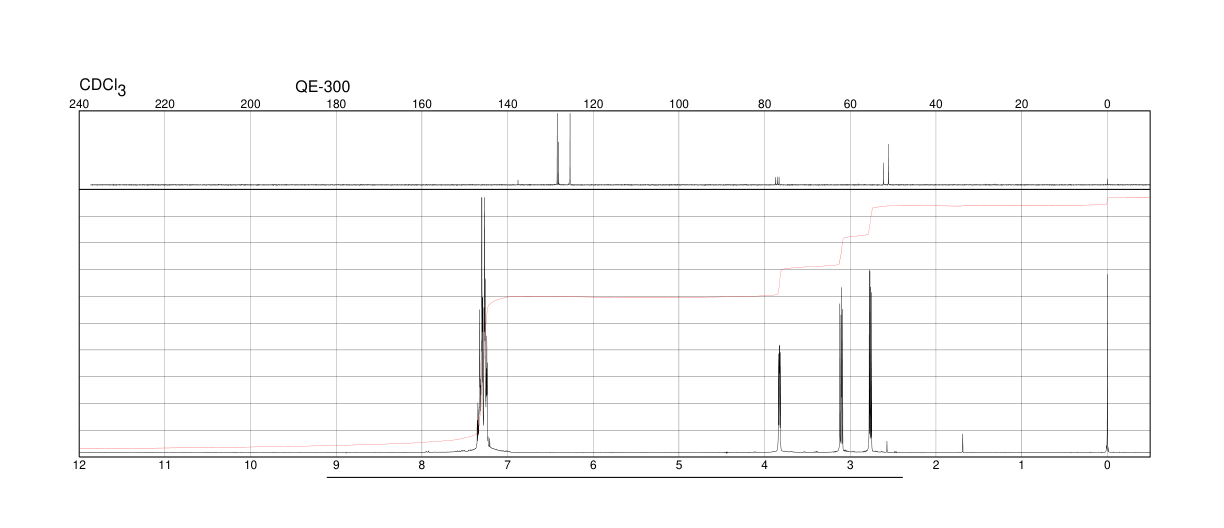Click the 9 ppm label on bottom axis

(x=336, y=466)
